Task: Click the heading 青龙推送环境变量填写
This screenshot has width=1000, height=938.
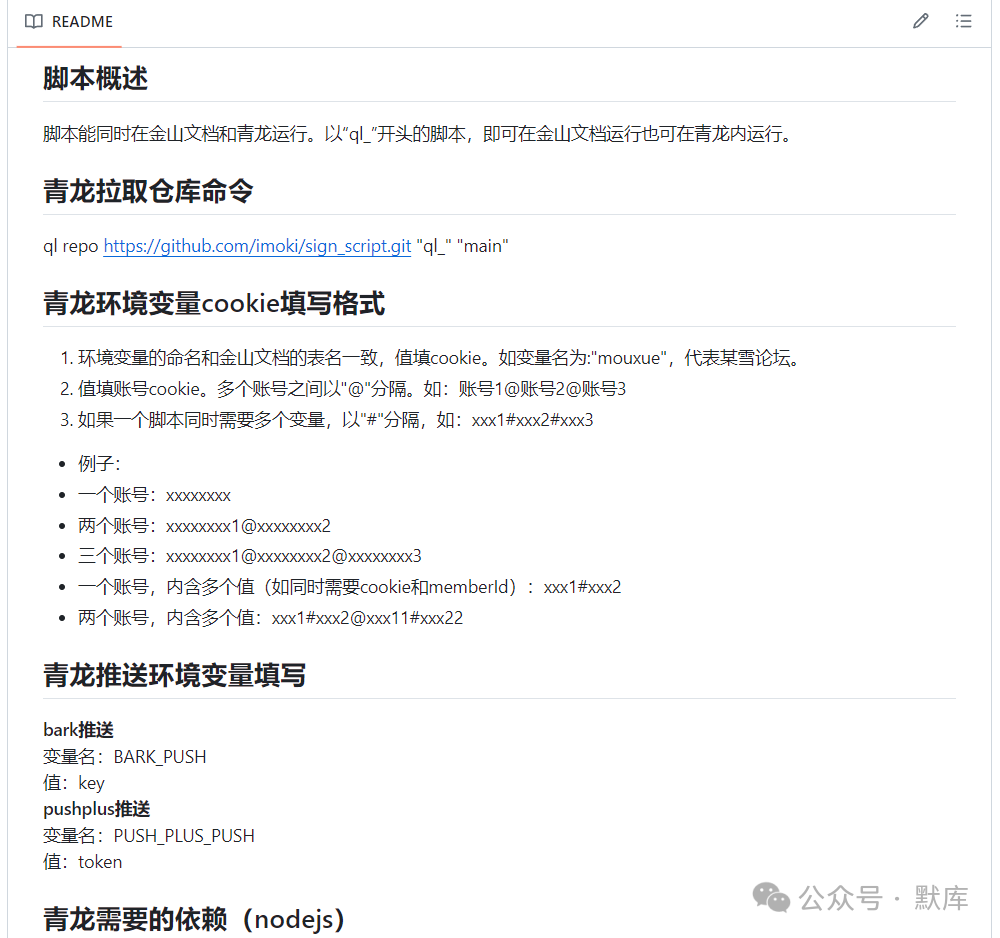Action: [x=174, y=675]
